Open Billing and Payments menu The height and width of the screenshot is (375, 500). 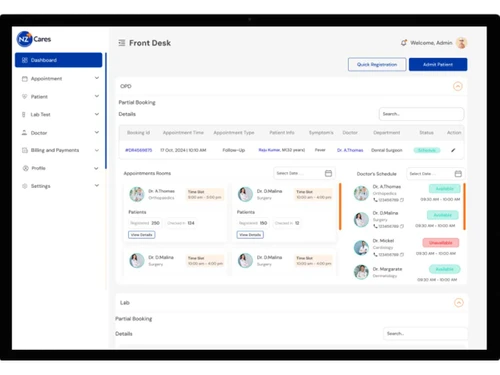click(x=59, y=150)
